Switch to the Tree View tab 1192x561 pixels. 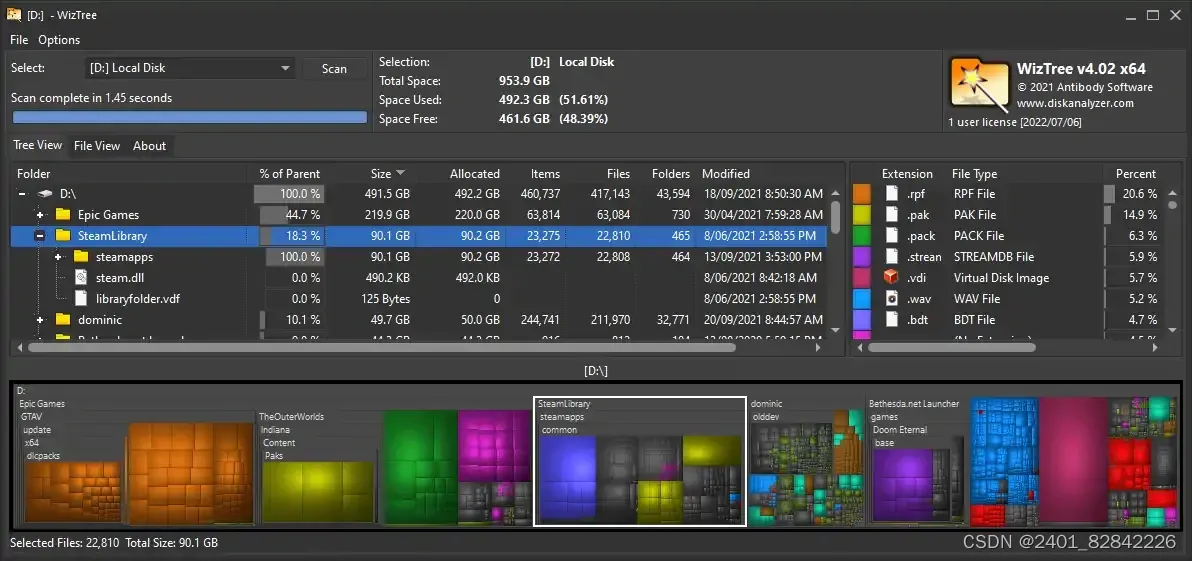[38, 145]
